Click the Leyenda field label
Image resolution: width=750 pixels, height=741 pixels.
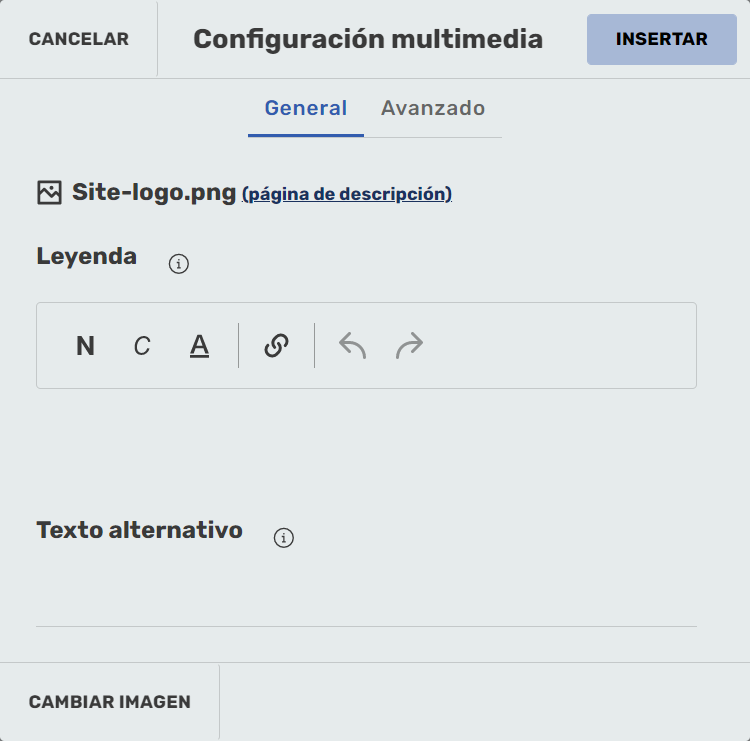pyautogui.click(x=87, y=256)
